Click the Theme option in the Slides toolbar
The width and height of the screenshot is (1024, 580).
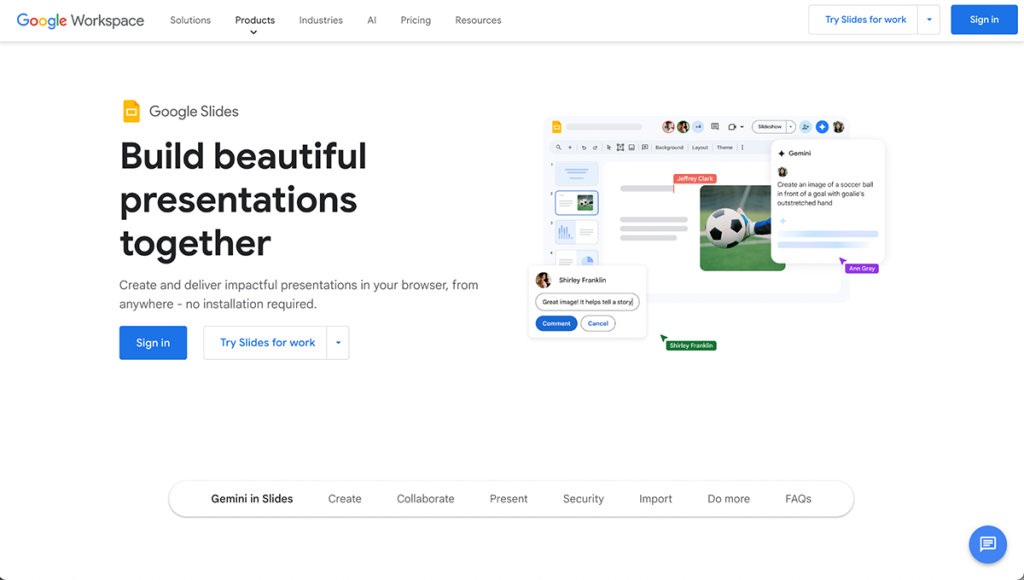[725, 145]
